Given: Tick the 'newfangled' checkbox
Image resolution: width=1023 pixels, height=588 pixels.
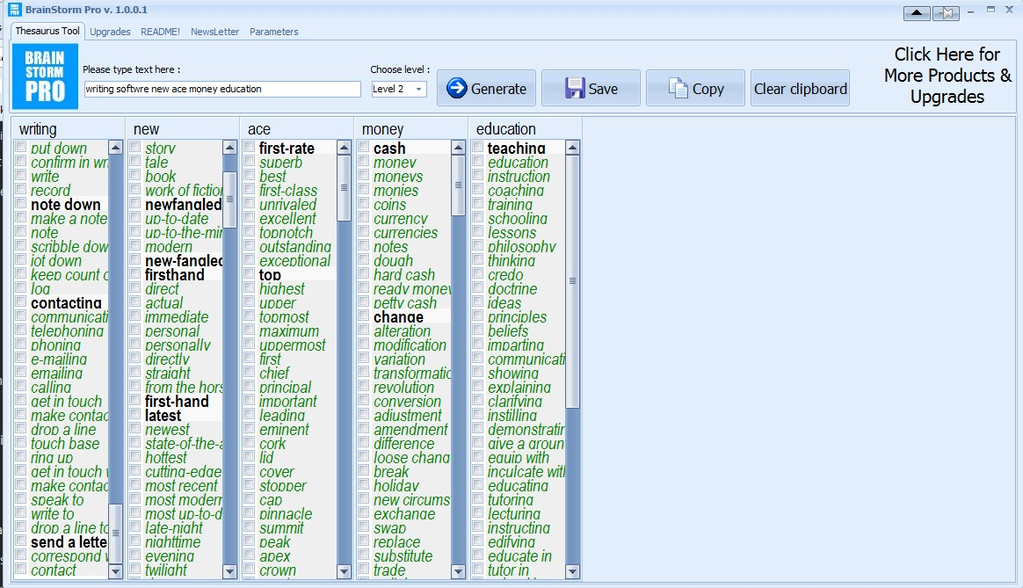Looking at the screenshot, I should coord(136,204).
